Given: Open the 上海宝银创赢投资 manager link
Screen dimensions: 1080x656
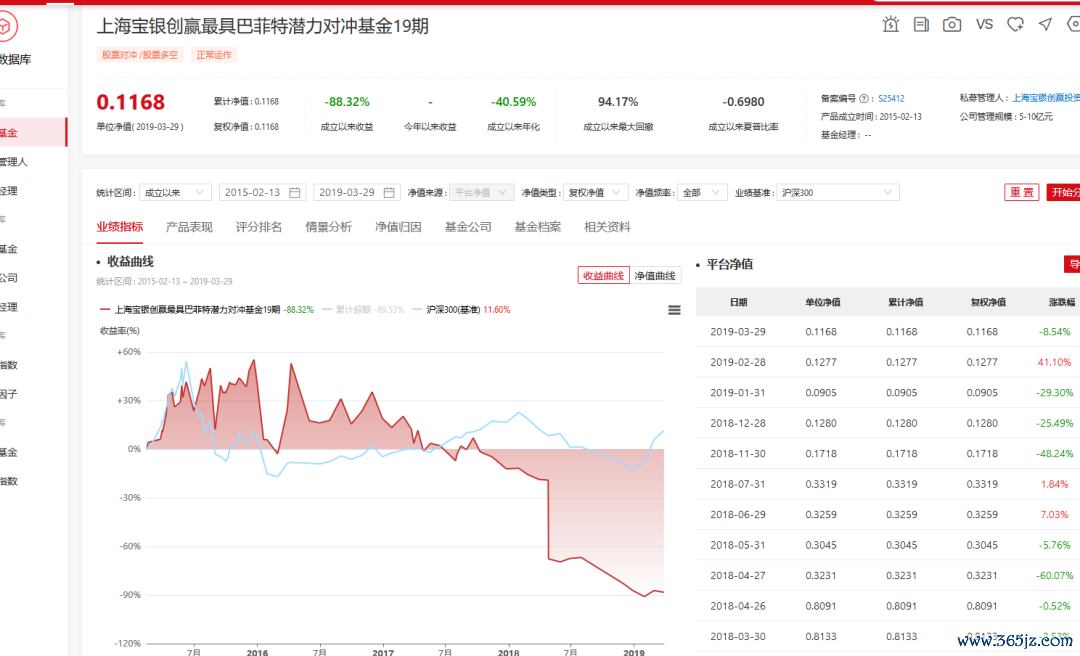Looking at the screenshot, I should (x=1046, y=98).
